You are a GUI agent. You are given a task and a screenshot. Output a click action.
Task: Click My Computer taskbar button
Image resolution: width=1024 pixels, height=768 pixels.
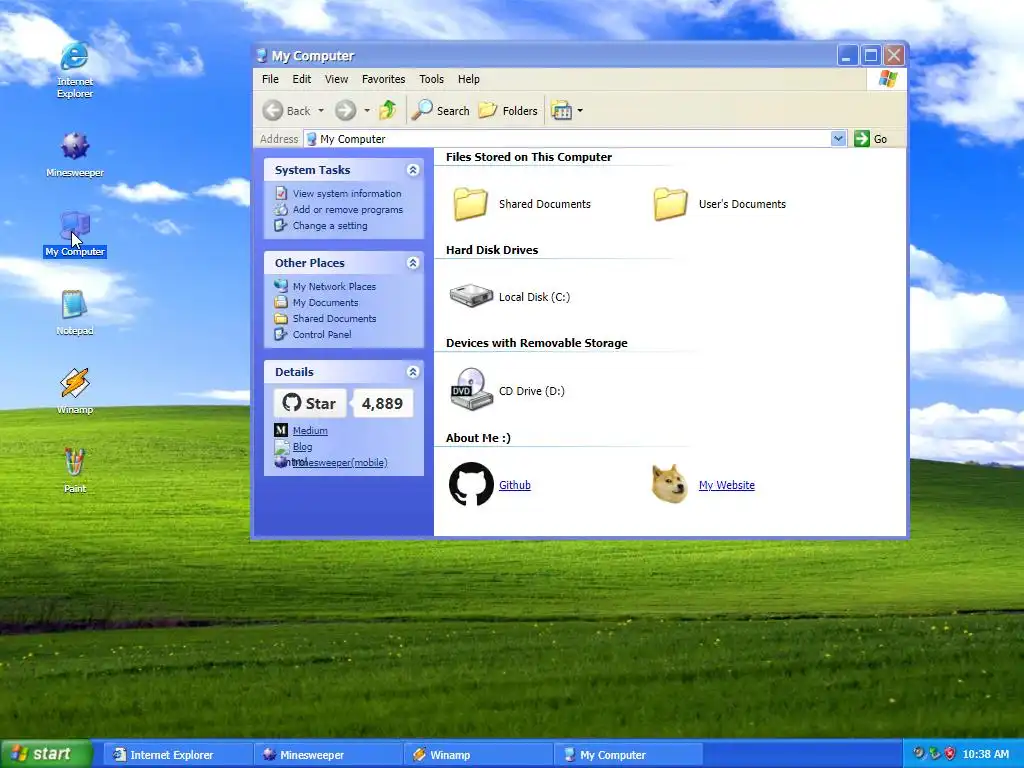pyautogui.click(x=629, y=755)
